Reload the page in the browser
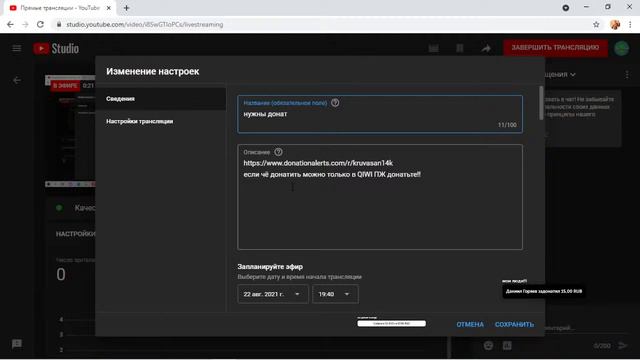640x360 pixels. click(40, 24)
